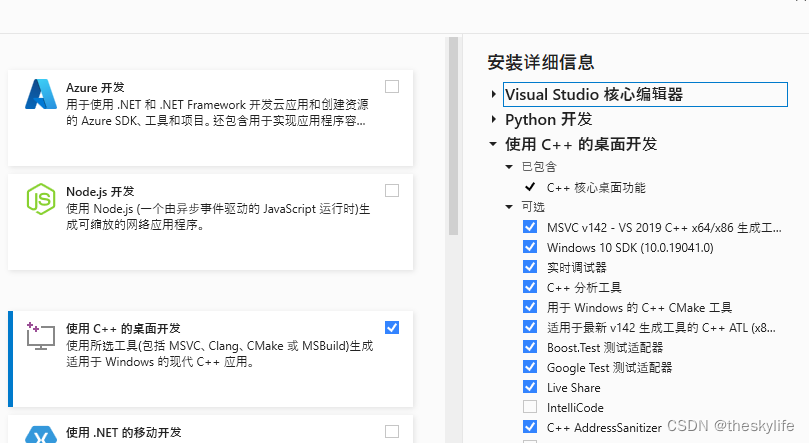This screenshot has width=809, height=443.
Task: Uncheck Boost.Test 测试适配器
Action: tap(530, 347)
